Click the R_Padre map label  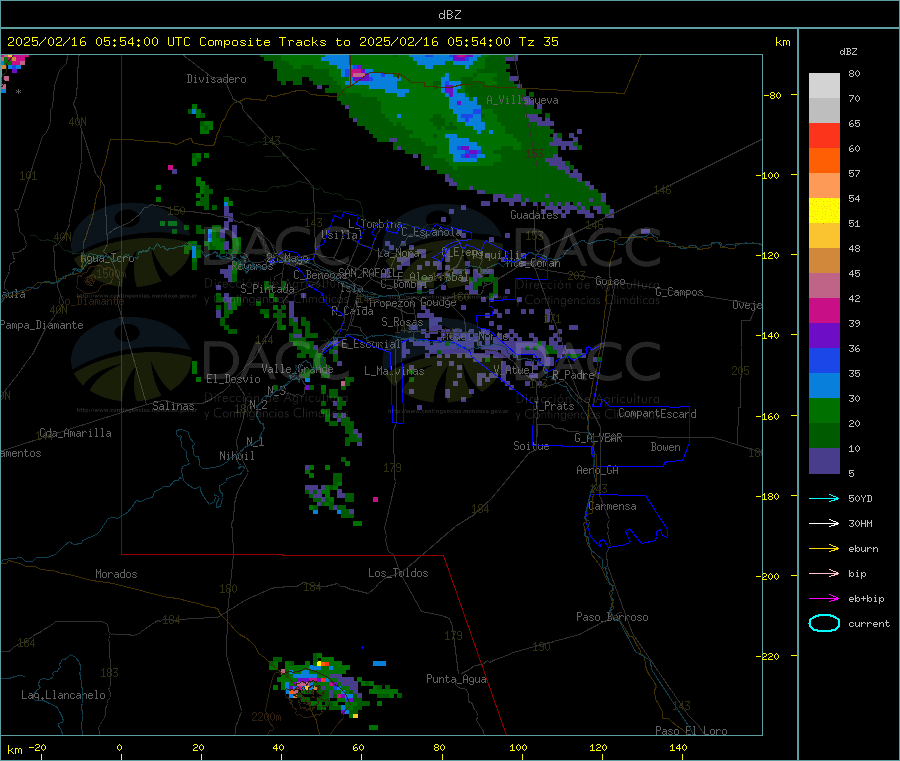point(573,375)
